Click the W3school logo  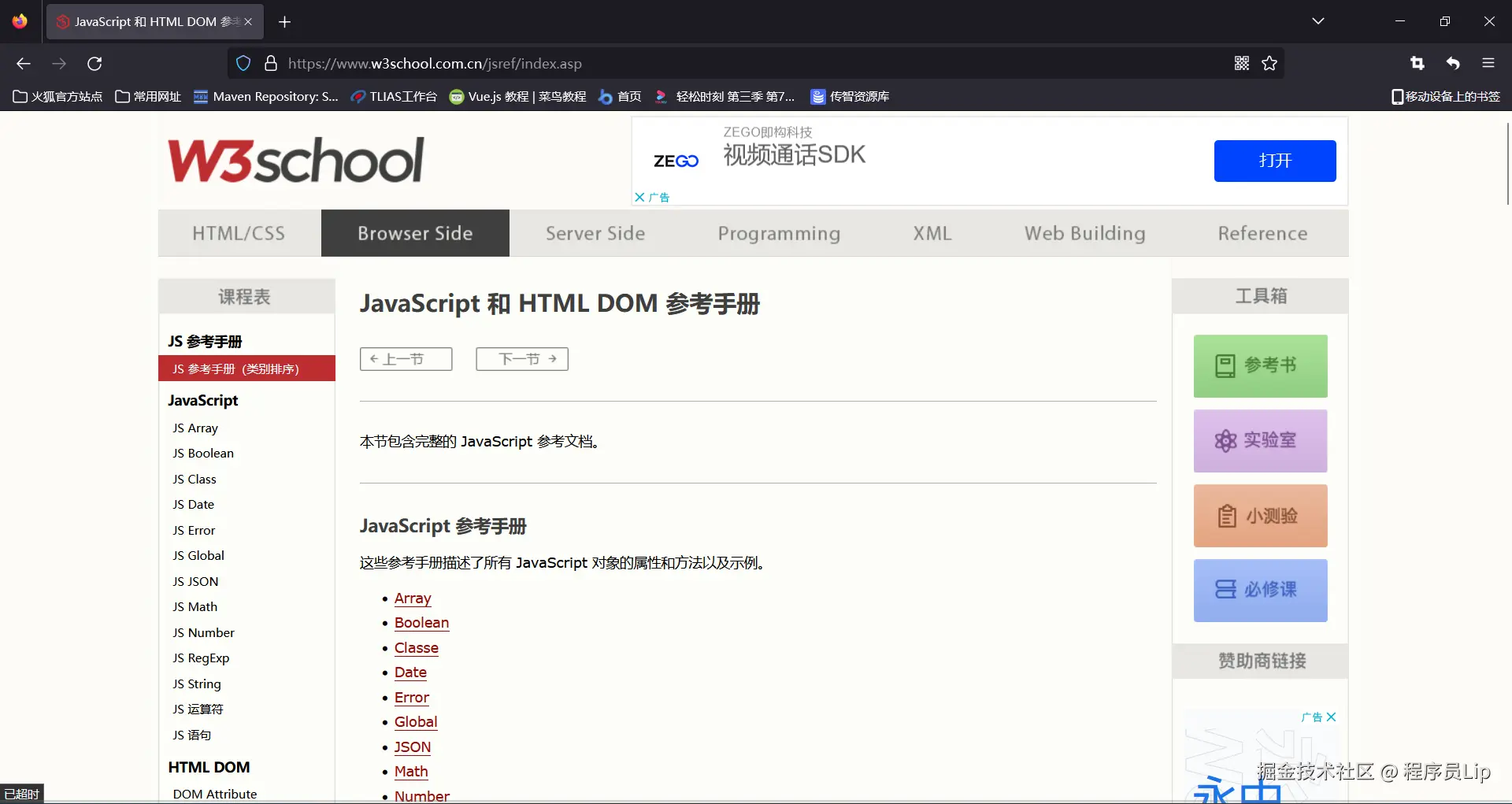296,161
